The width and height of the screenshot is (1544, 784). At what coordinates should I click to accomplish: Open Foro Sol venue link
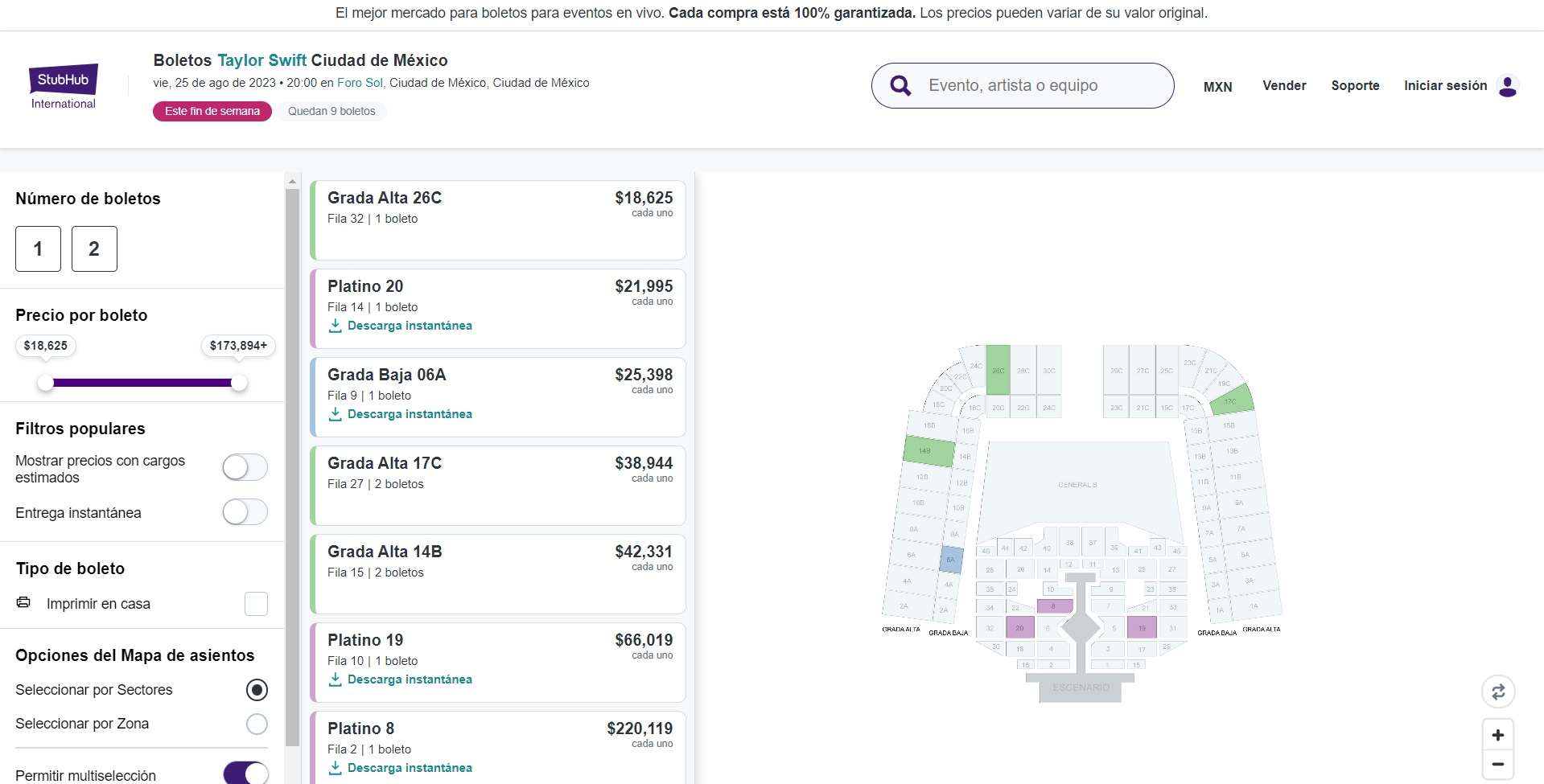360,83
